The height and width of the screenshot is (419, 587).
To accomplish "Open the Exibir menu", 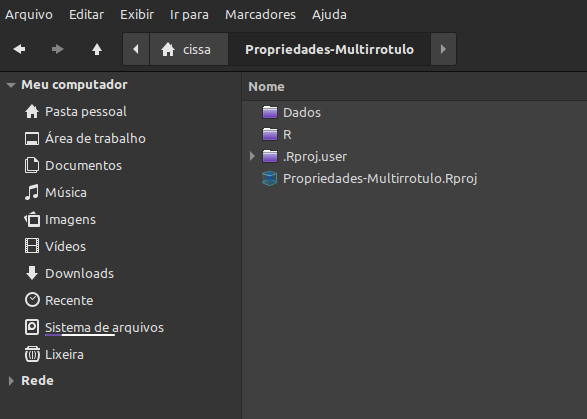I will coord(137,15).
